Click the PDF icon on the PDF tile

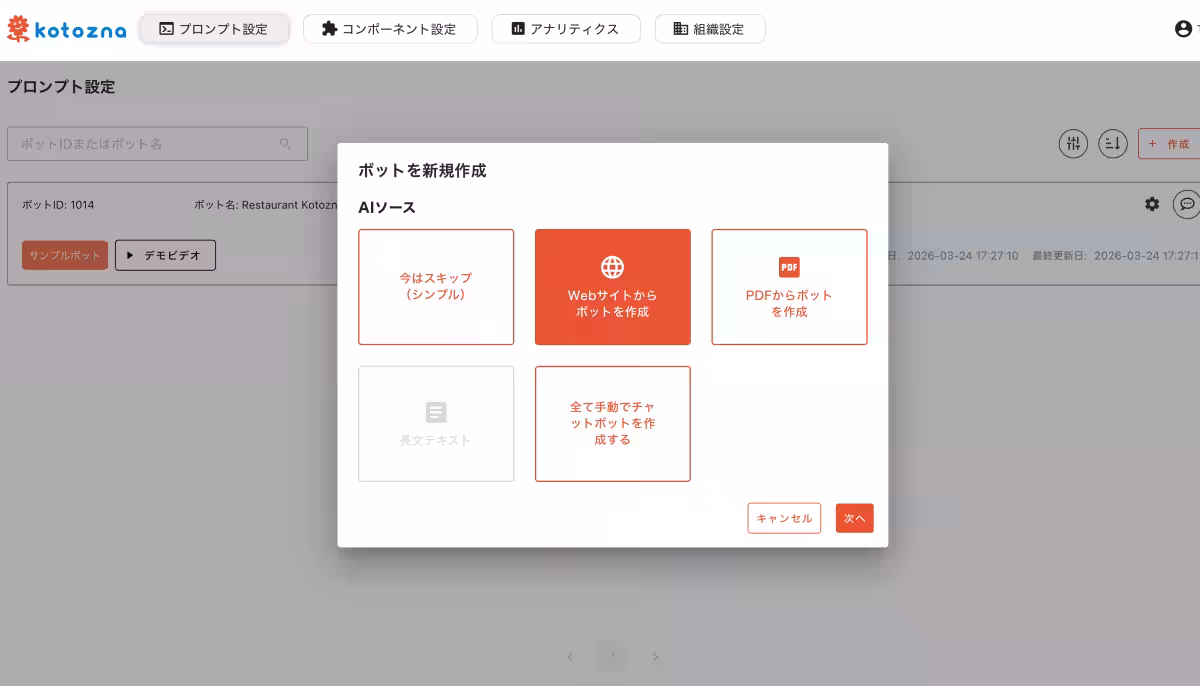[789, 267]
